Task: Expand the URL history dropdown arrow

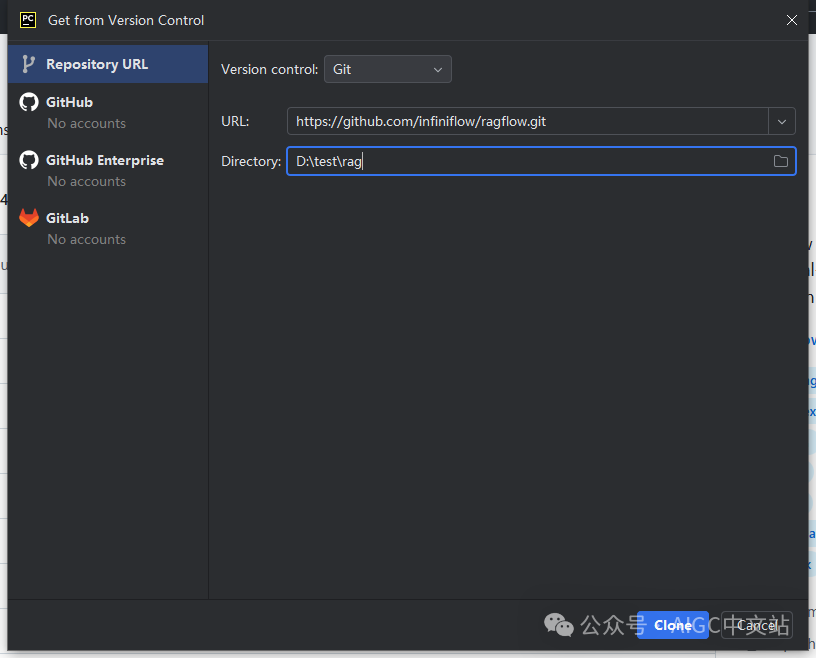Action: 782,121
